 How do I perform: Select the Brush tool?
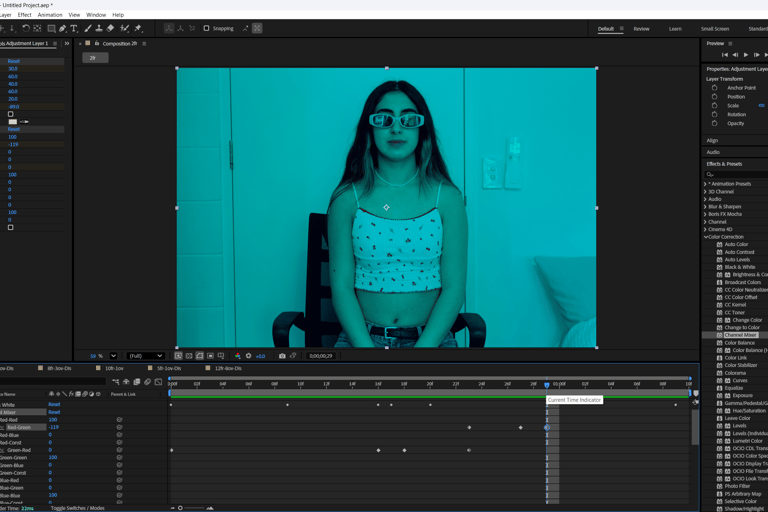(x=88, y=28)
